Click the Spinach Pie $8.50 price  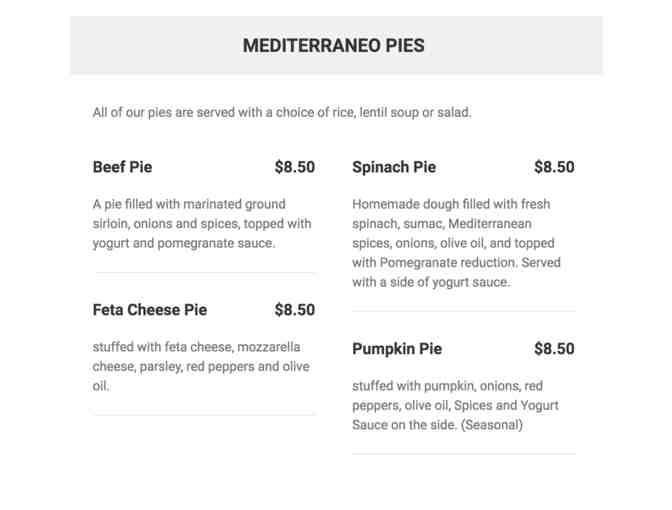tap(554, 167)
